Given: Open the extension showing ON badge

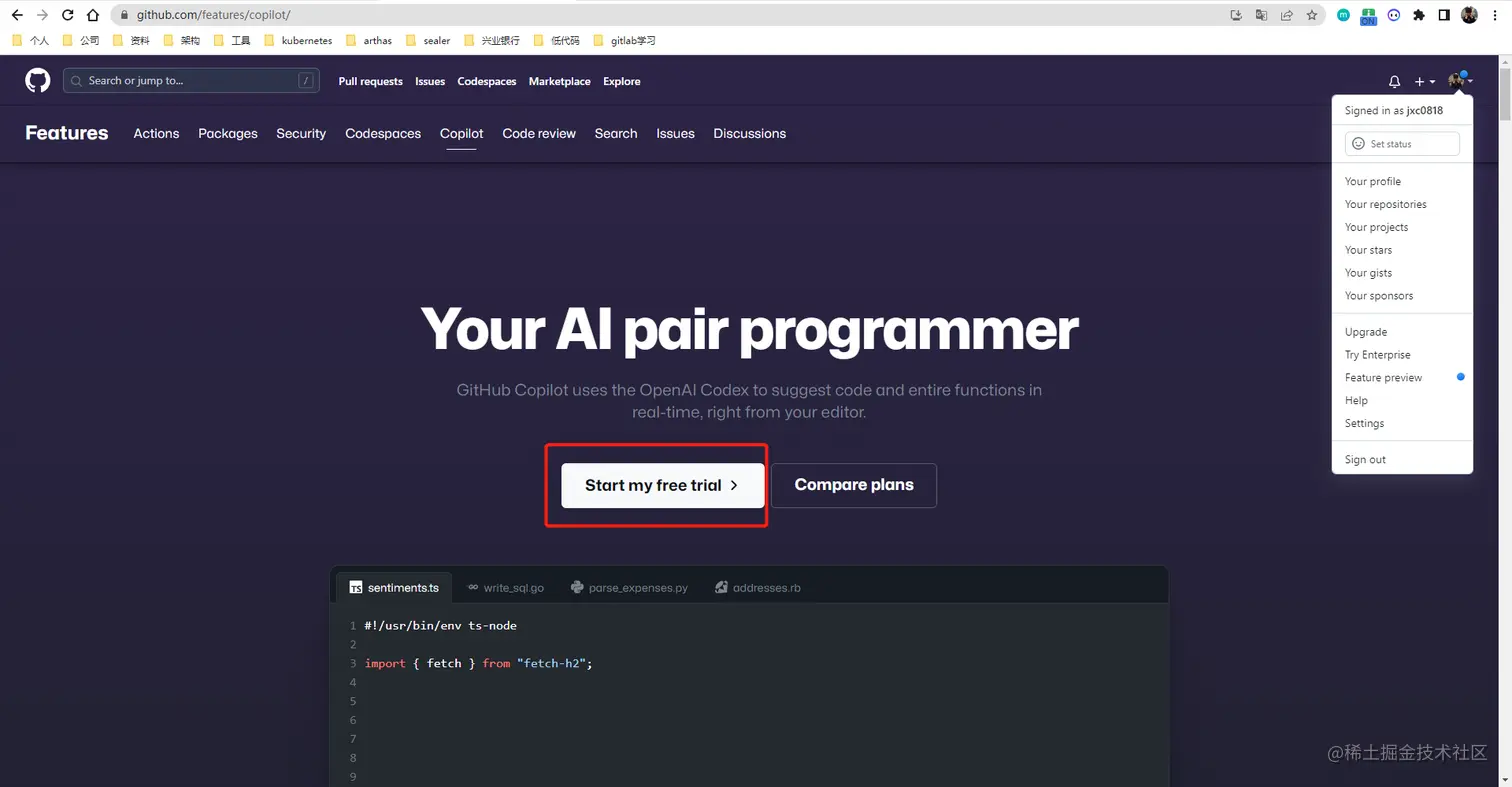Looking at the screenshot, I should click(1368, 16).
